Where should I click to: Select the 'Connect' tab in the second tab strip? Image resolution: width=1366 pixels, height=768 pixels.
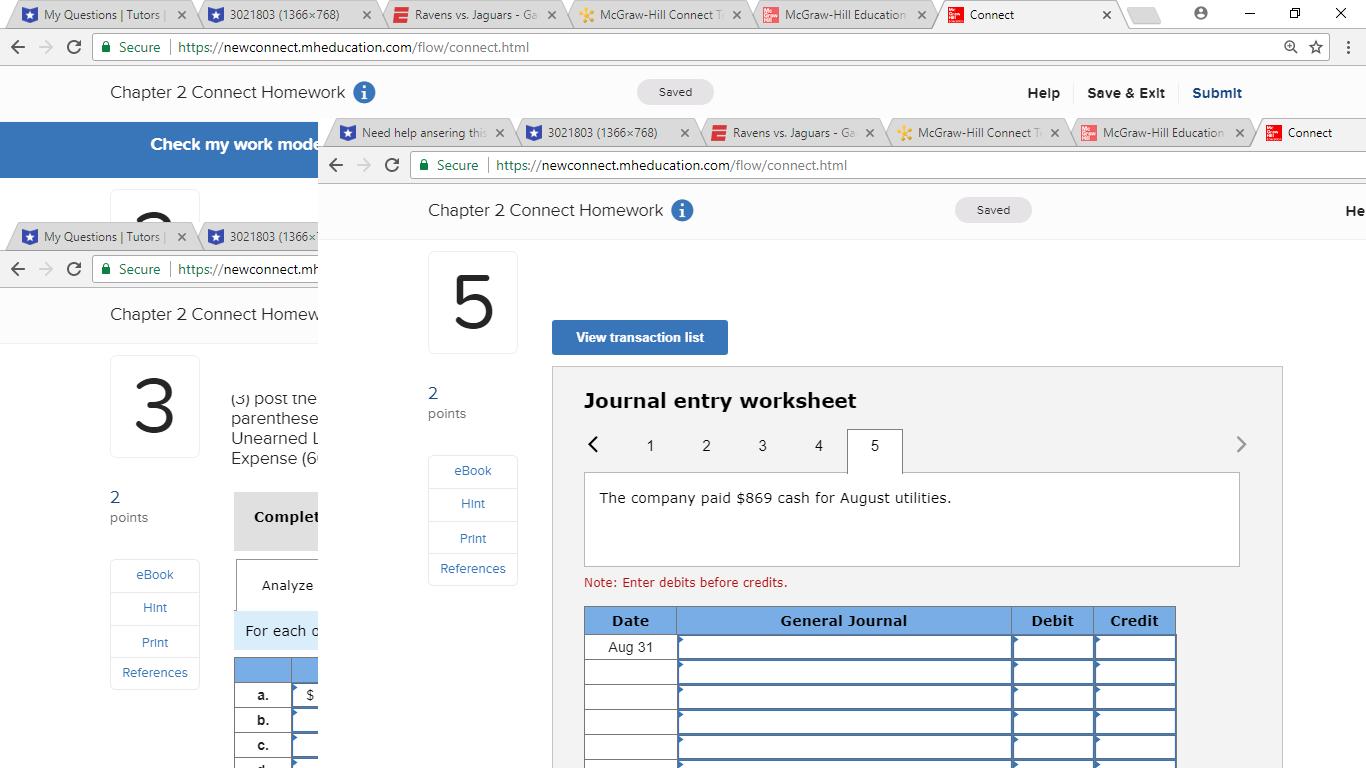click(1309, 133)
